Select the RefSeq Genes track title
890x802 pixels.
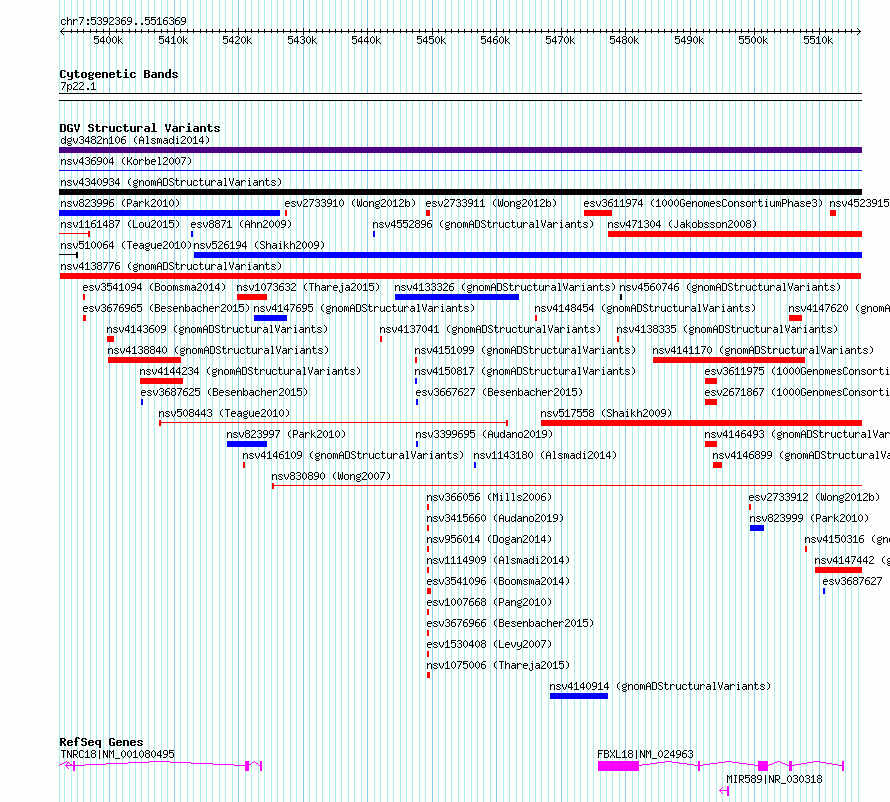pyautogui.click(x=102, y=742)
